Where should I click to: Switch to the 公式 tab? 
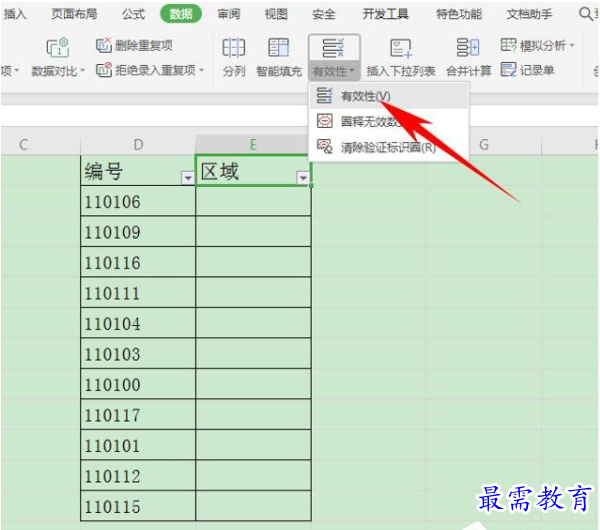point(133,14)
